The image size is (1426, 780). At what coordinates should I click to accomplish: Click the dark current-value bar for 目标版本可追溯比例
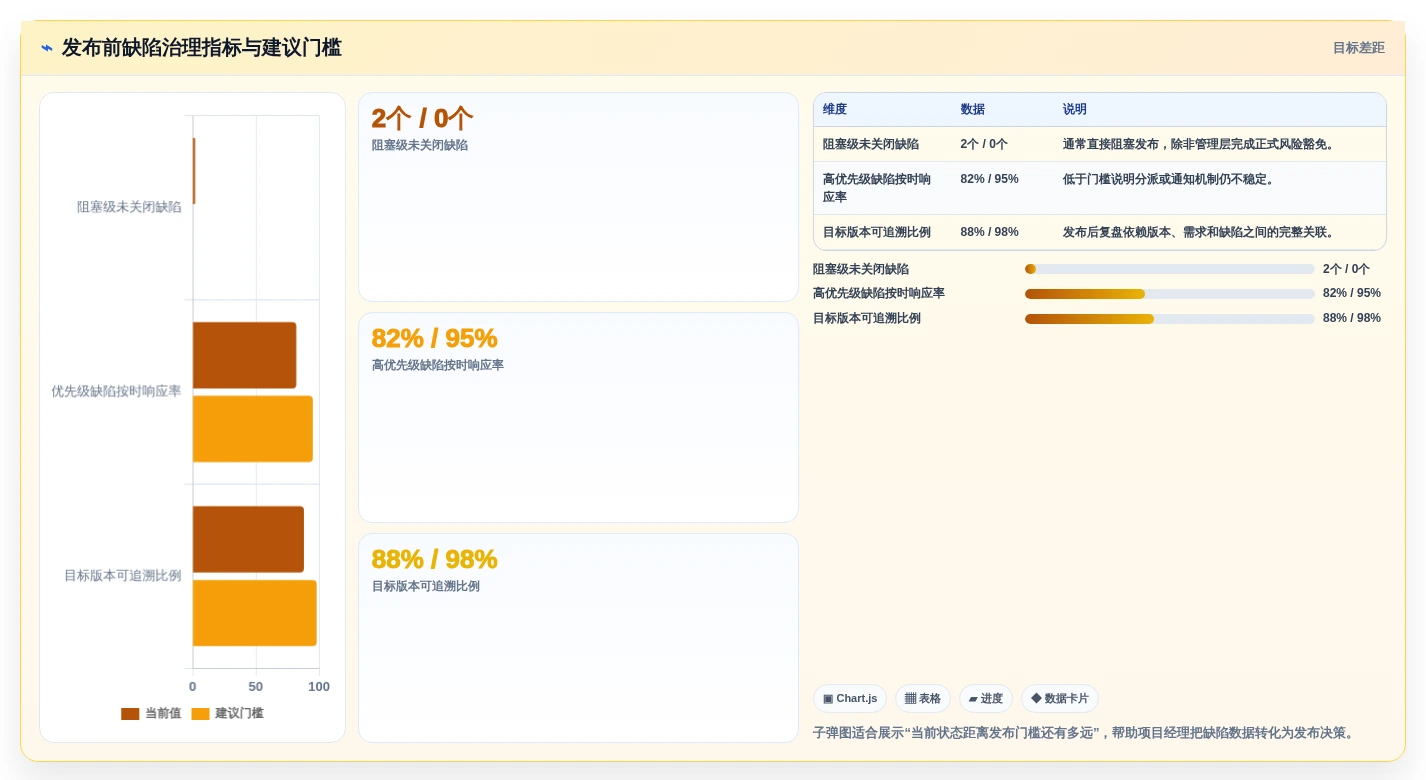pyautogui.click(x=248, y=539)
